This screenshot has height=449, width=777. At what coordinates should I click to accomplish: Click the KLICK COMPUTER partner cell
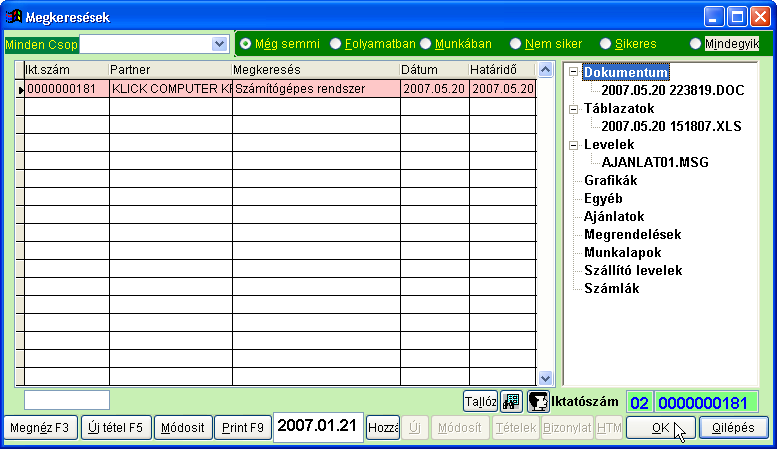pos(171,89)
